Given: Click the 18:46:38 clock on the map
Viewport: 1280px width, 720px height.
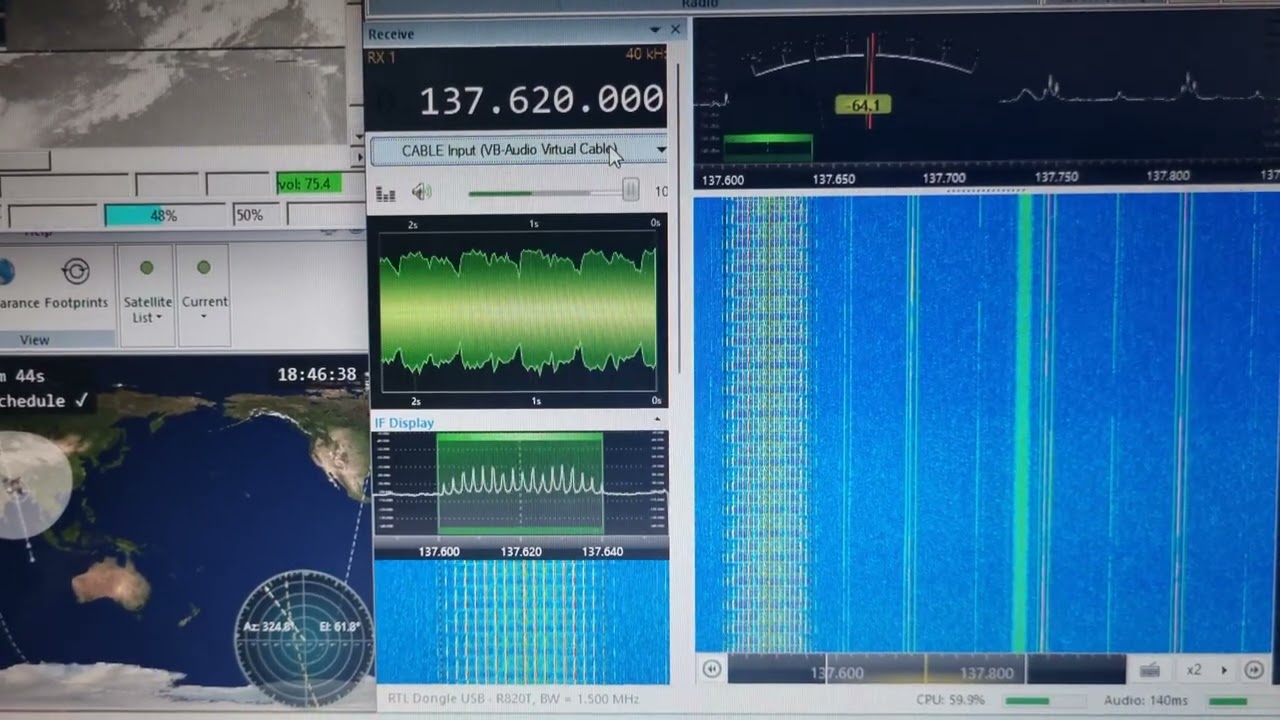Looking at the screenshot, I should 317,375.
